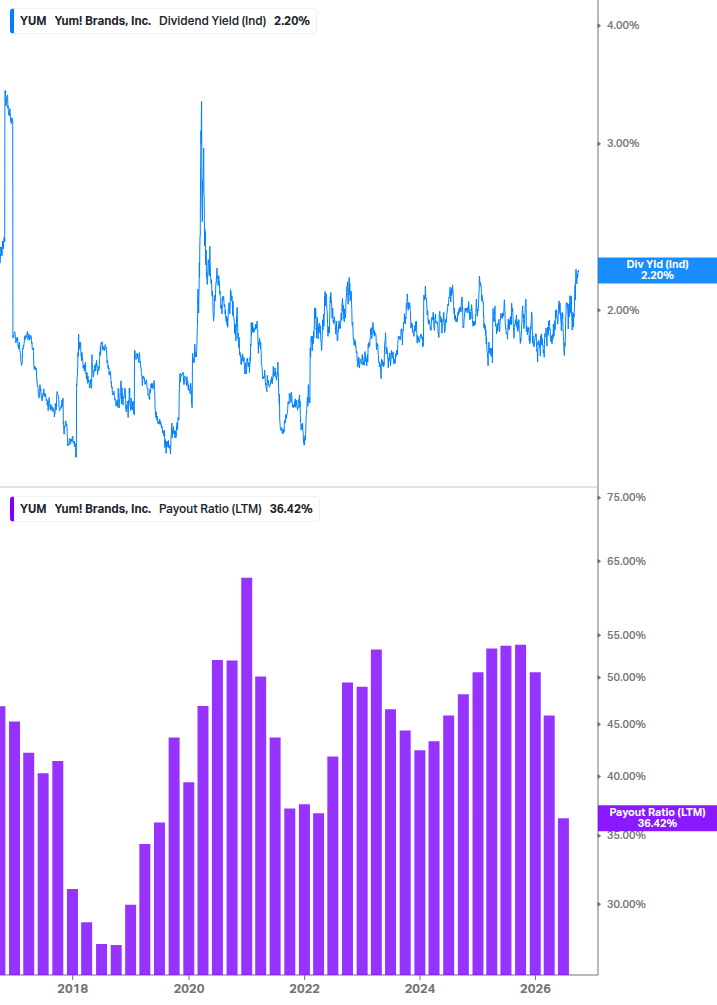Click the 3.00% dividend yield axis label
Screen dimensions: 717x1005
623,143
